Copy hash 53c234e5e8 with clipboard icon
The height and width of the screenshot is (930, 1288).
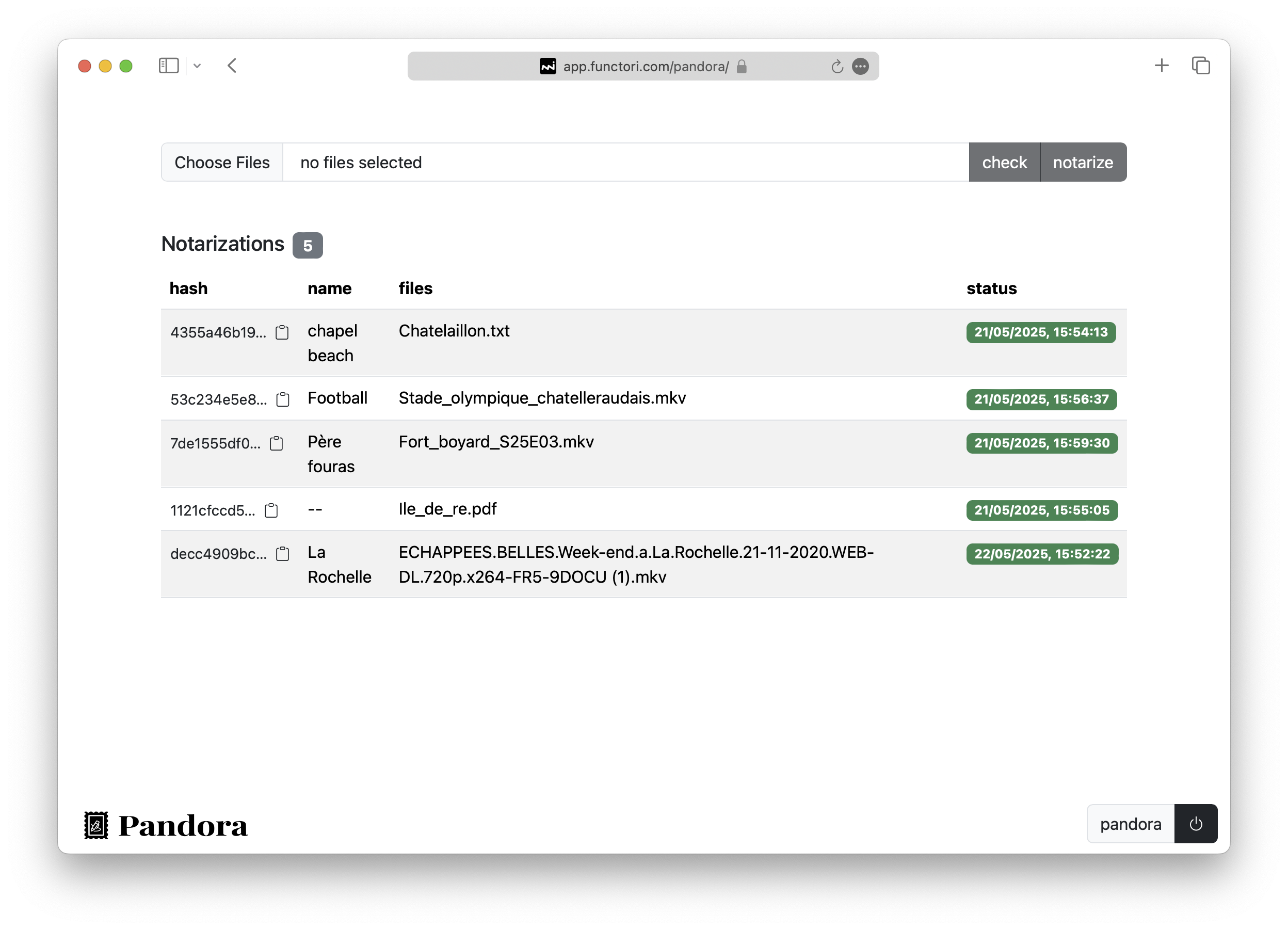(282, 399)
